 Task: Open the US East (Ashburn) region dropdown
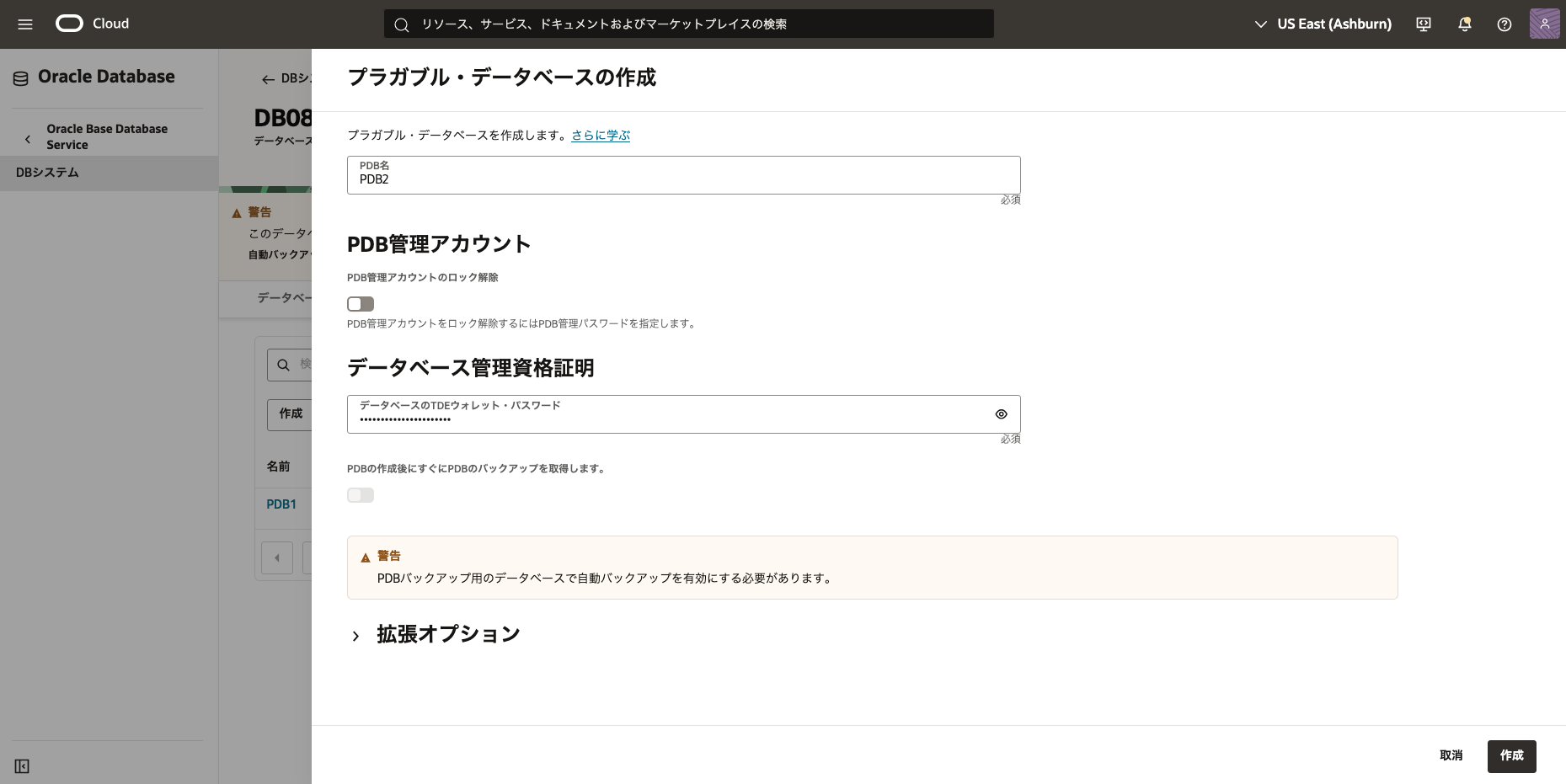[1323, 24]
